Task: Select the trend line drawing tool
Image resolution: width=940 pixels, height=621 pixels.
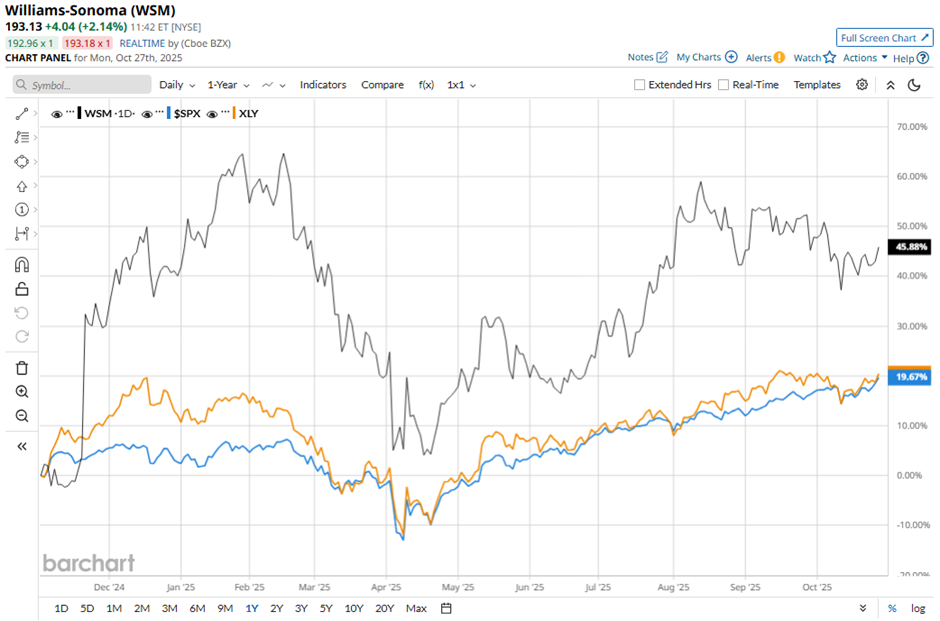Action: tap(22, 113)
